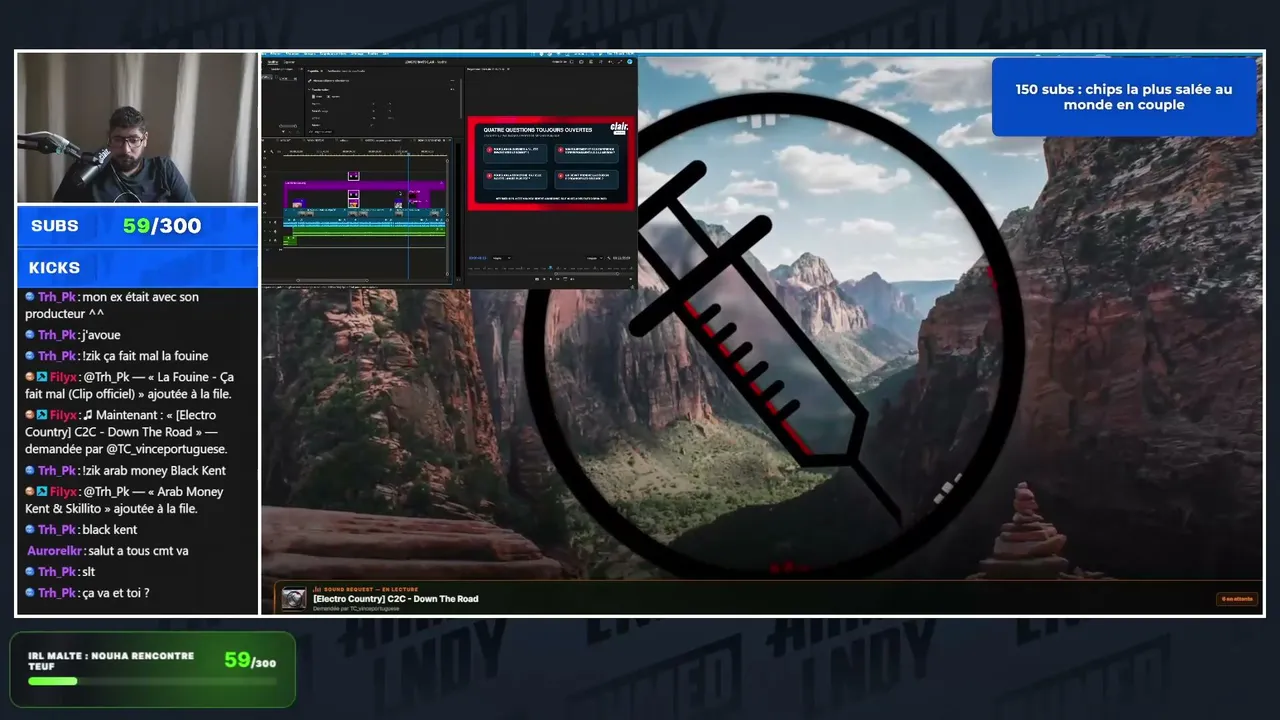Click the clair. logo in the Program Monitor preview
This screenshot has height=720, width=1280.
[x=619, y=128]
